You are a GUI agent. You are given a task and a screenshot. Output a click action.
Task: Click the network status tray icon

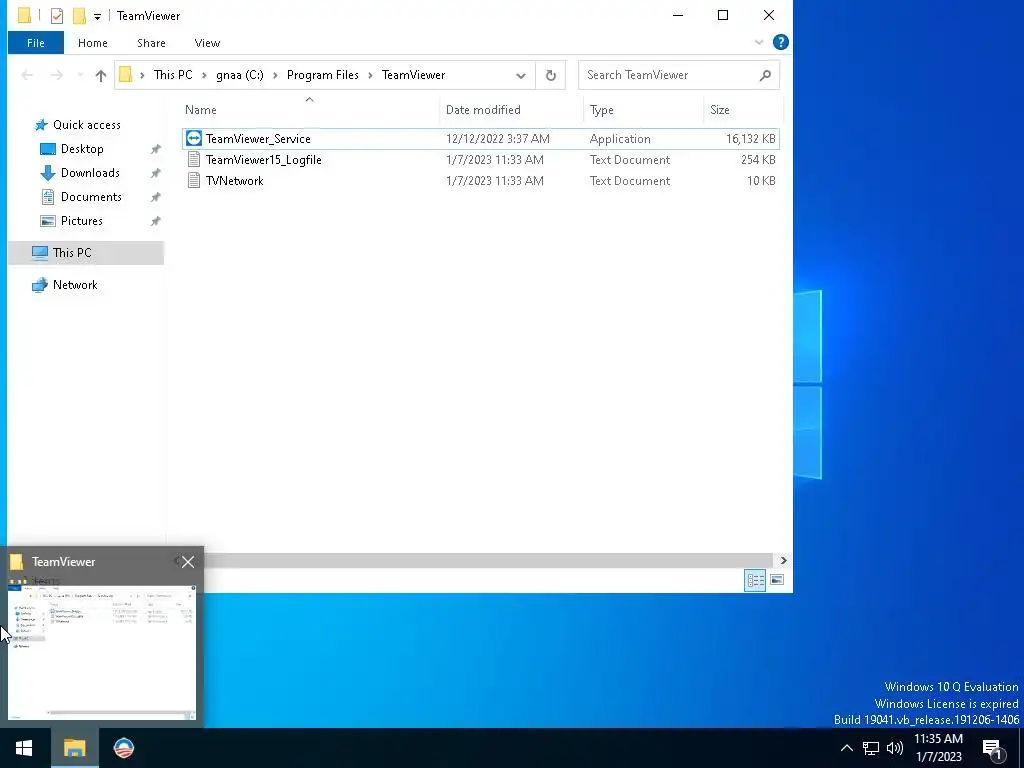[871, 748]
